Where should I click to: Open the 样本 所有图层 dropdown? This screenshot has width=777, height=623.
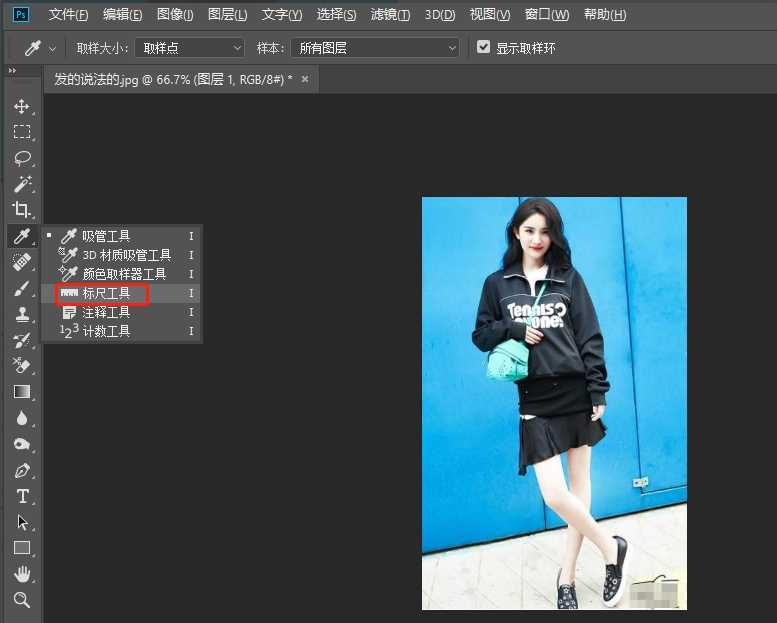[375, 48]
